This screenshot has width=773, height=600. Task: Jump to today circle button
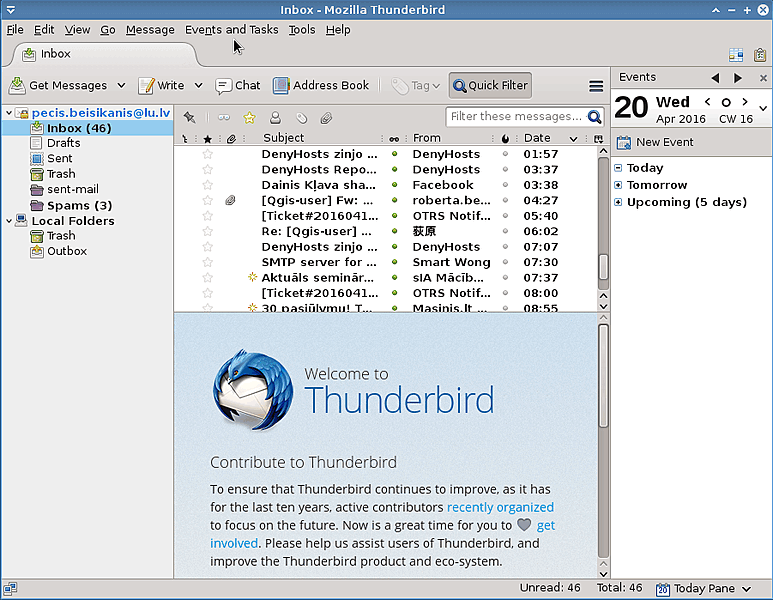[x=726, y=103]
